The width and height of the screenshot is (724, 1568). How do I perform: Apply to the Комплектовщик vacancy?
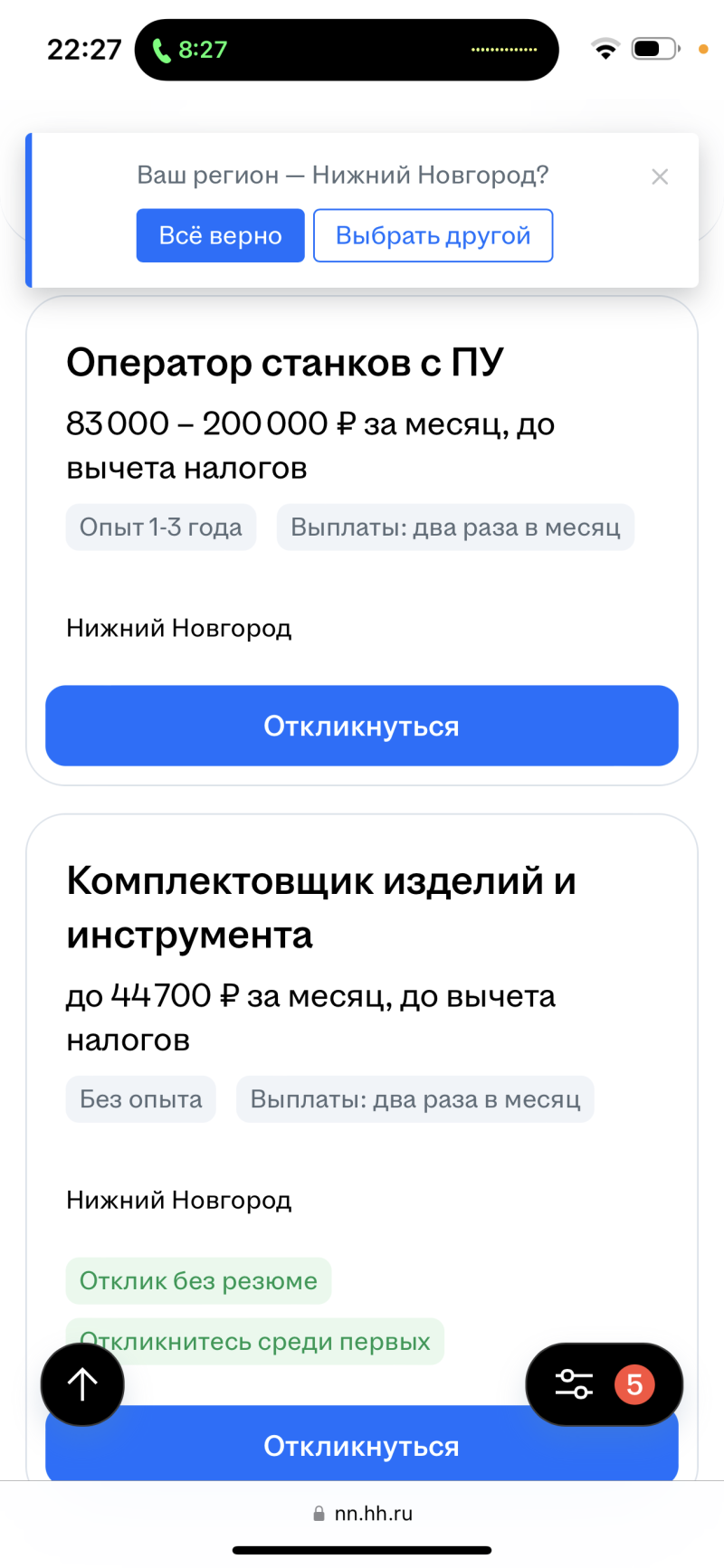click(362, 1448)
